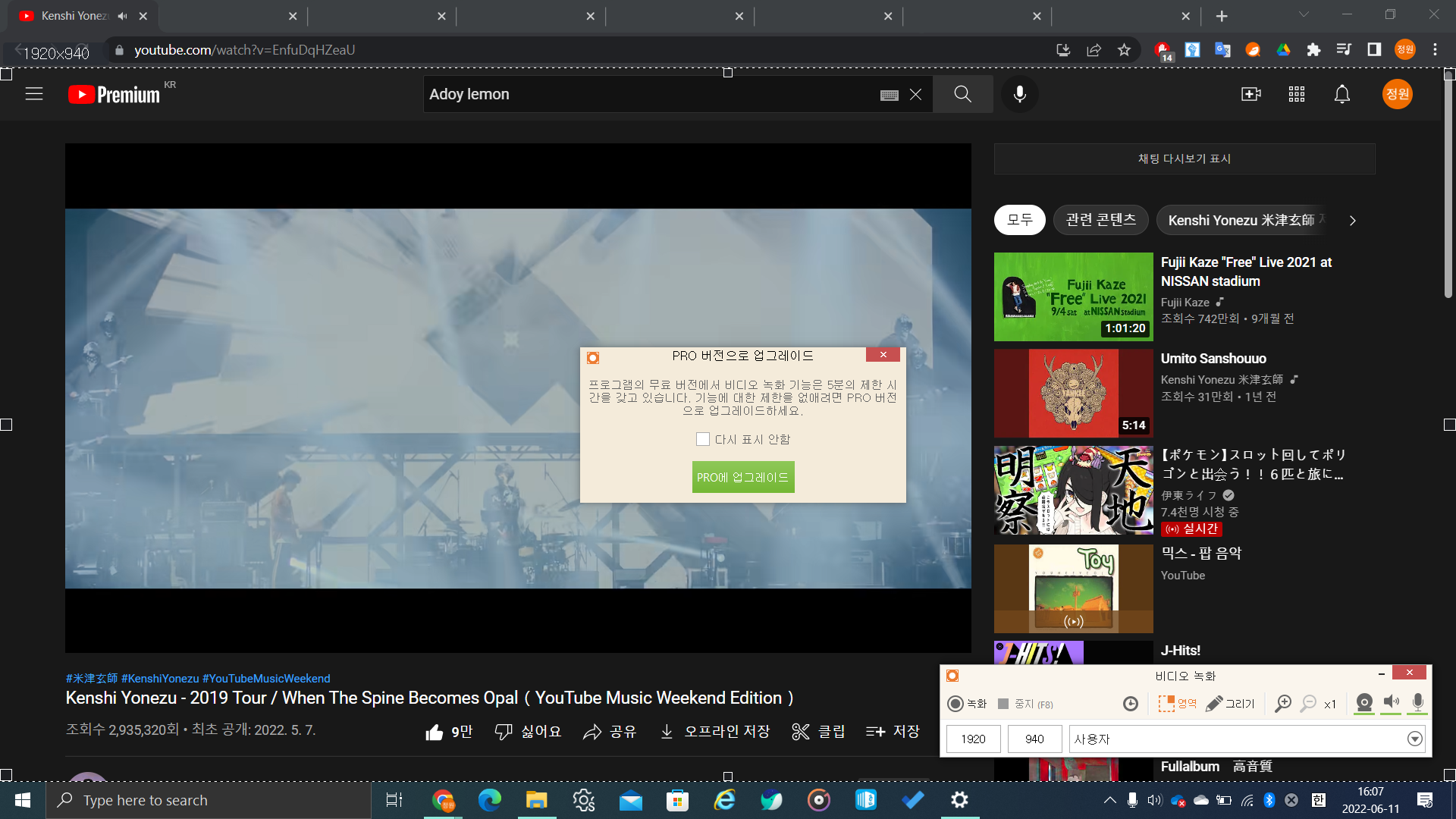1456x819 pixels.
Task: Open the Umito Sanshouuo video thumbnail
Action: pyautogui.click(x=1073, y=393)
